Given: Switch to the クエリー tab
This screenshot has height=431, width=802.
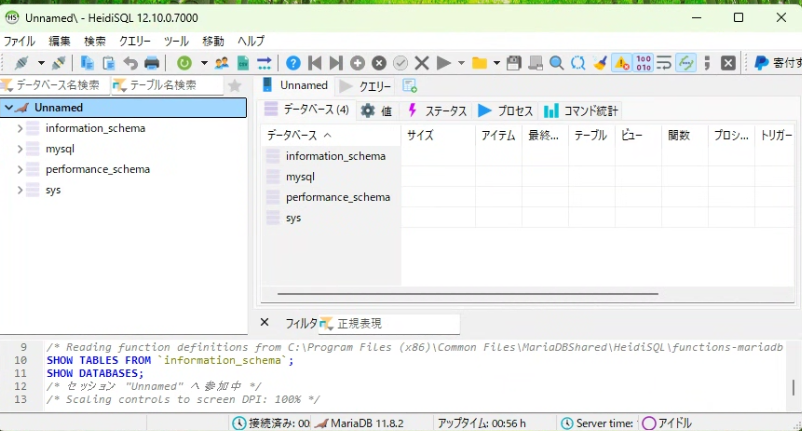Looking at the screenshot, I should point(365,86).
